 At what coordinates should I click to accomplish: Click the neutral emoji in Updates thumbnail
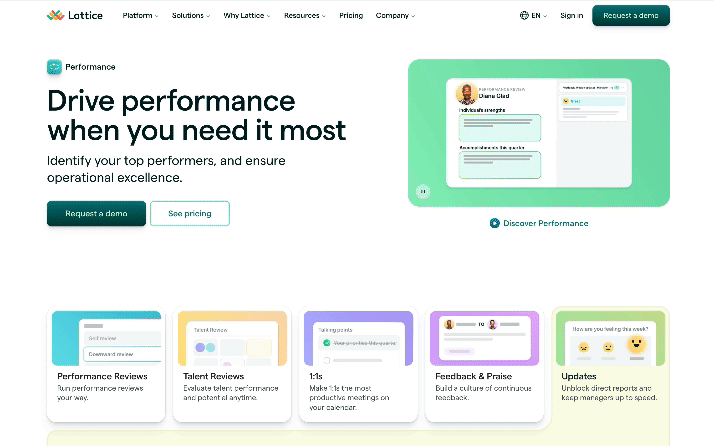click(608, 348)
